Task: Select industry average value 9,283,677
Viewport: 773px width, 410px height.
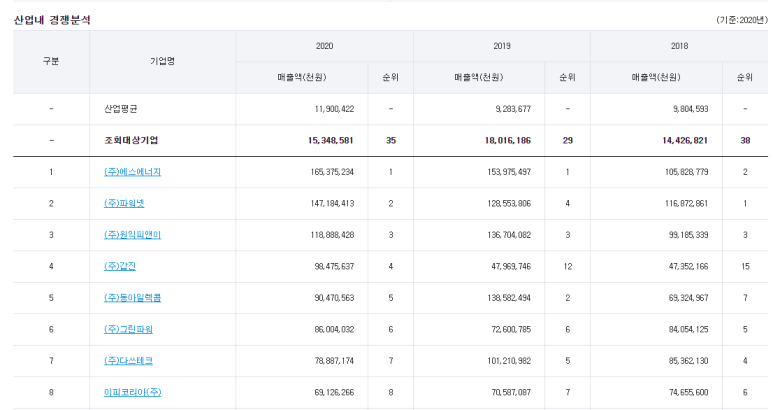Action: 513,109
